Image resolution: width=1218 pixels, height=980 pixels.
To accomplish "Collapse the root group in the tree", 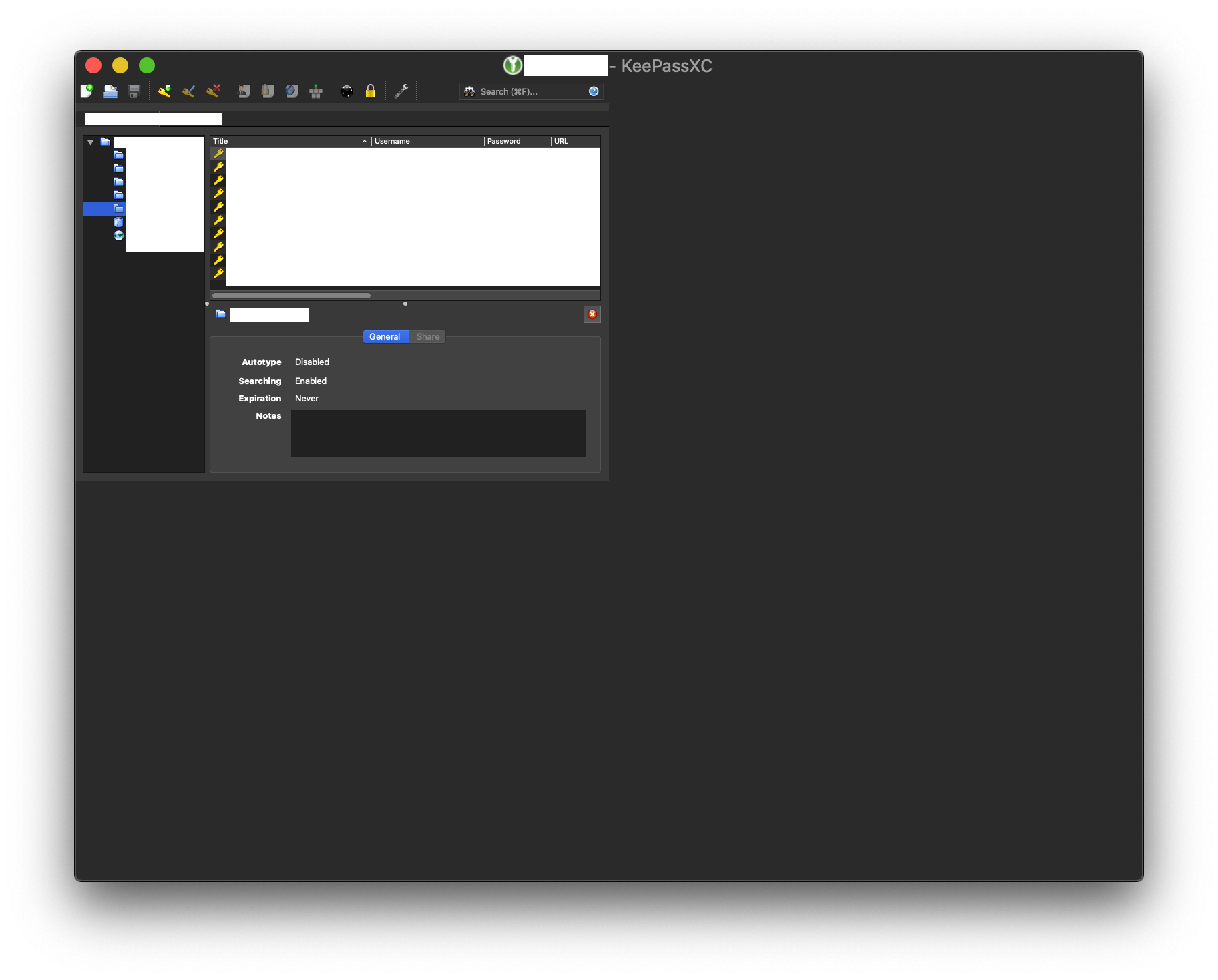I will click(91, 142).
